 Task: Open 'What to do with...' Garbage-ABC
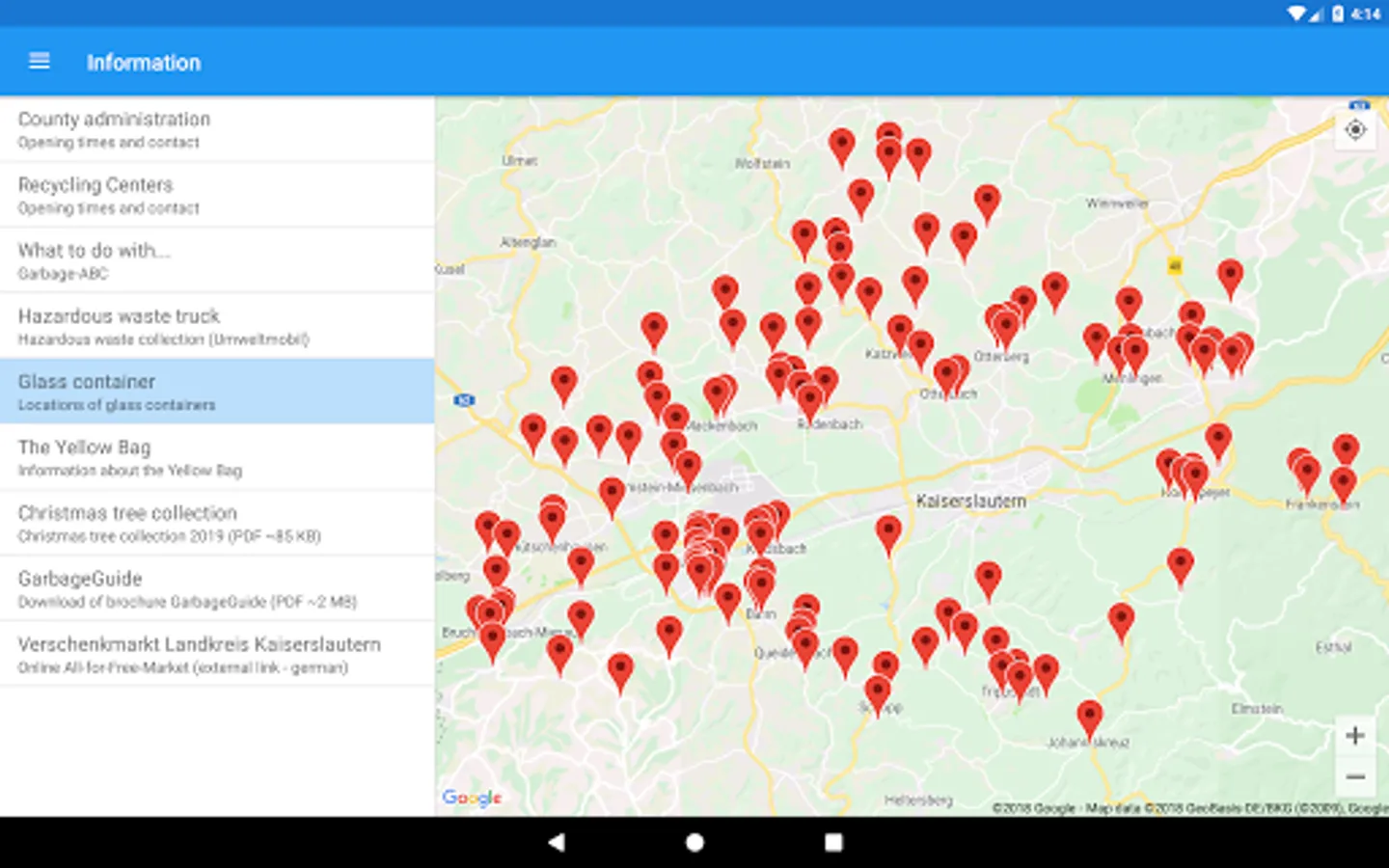pos(217,260)
